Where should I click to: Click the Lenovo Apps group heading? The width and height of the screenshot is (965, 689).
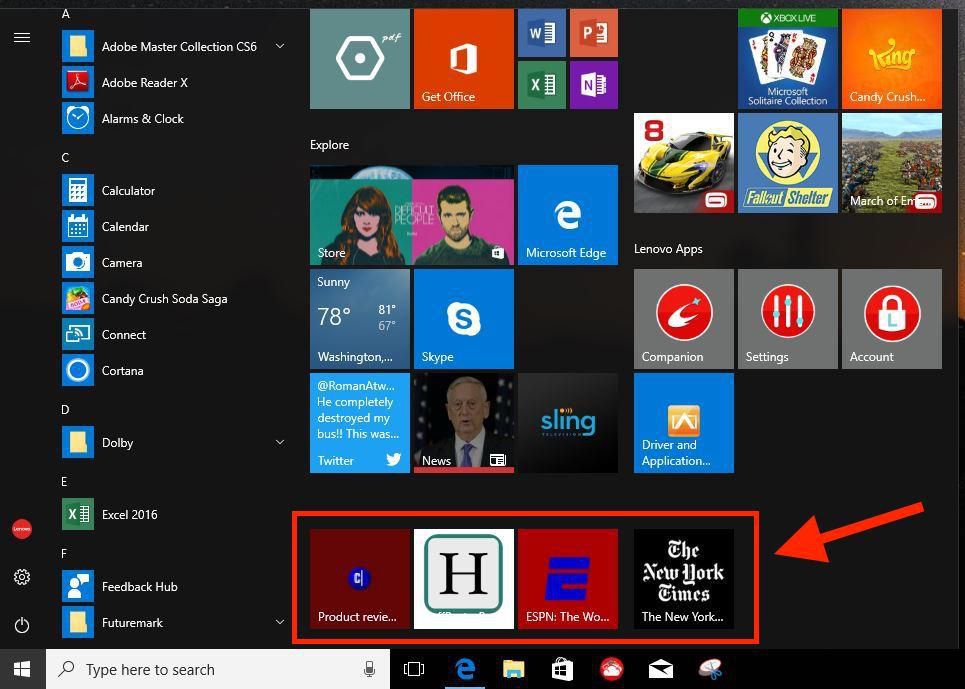coord(668,249)
